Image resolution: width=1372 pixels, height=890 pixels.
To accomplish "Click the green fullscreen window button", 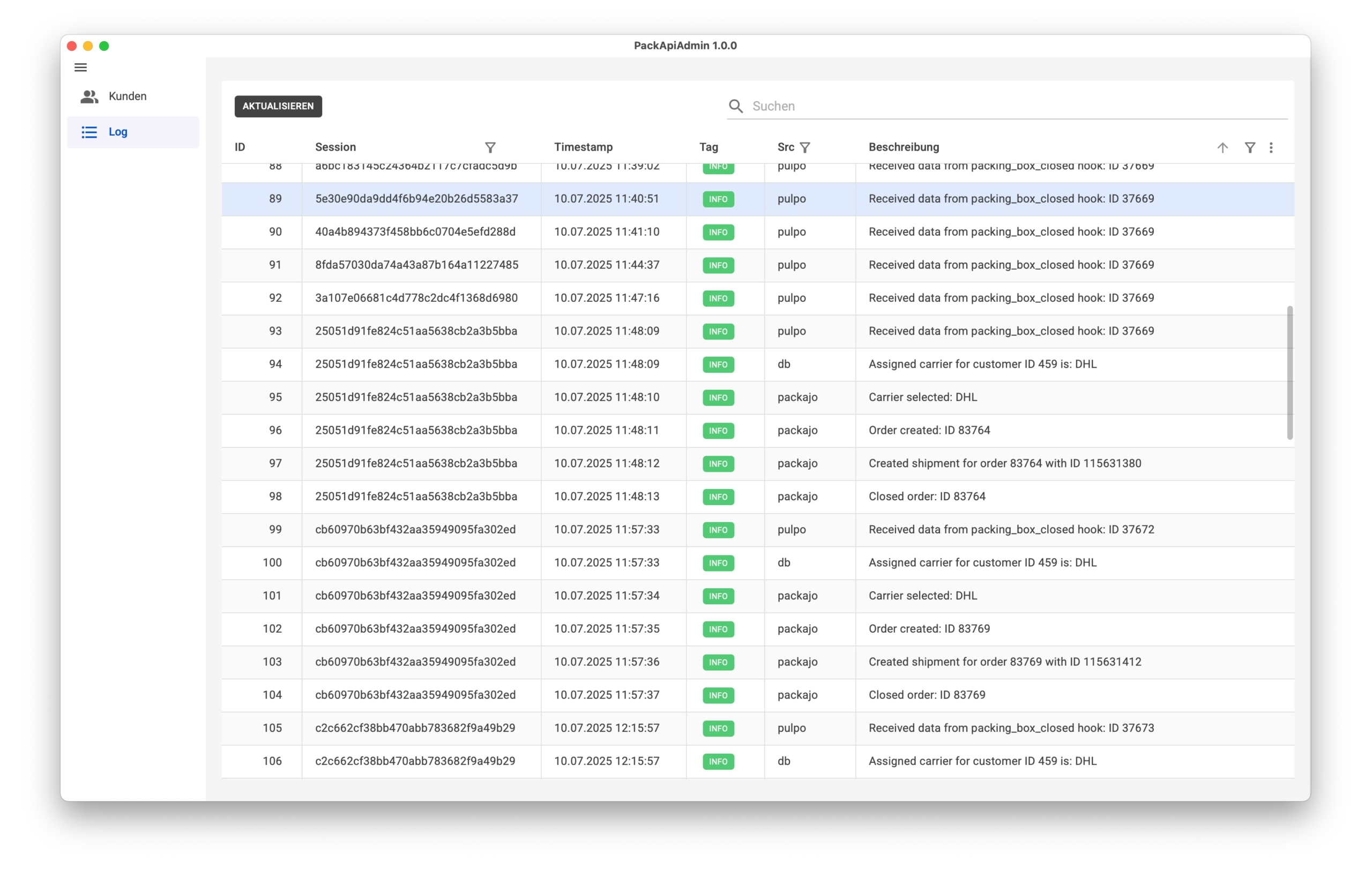I will coord(105,46).
